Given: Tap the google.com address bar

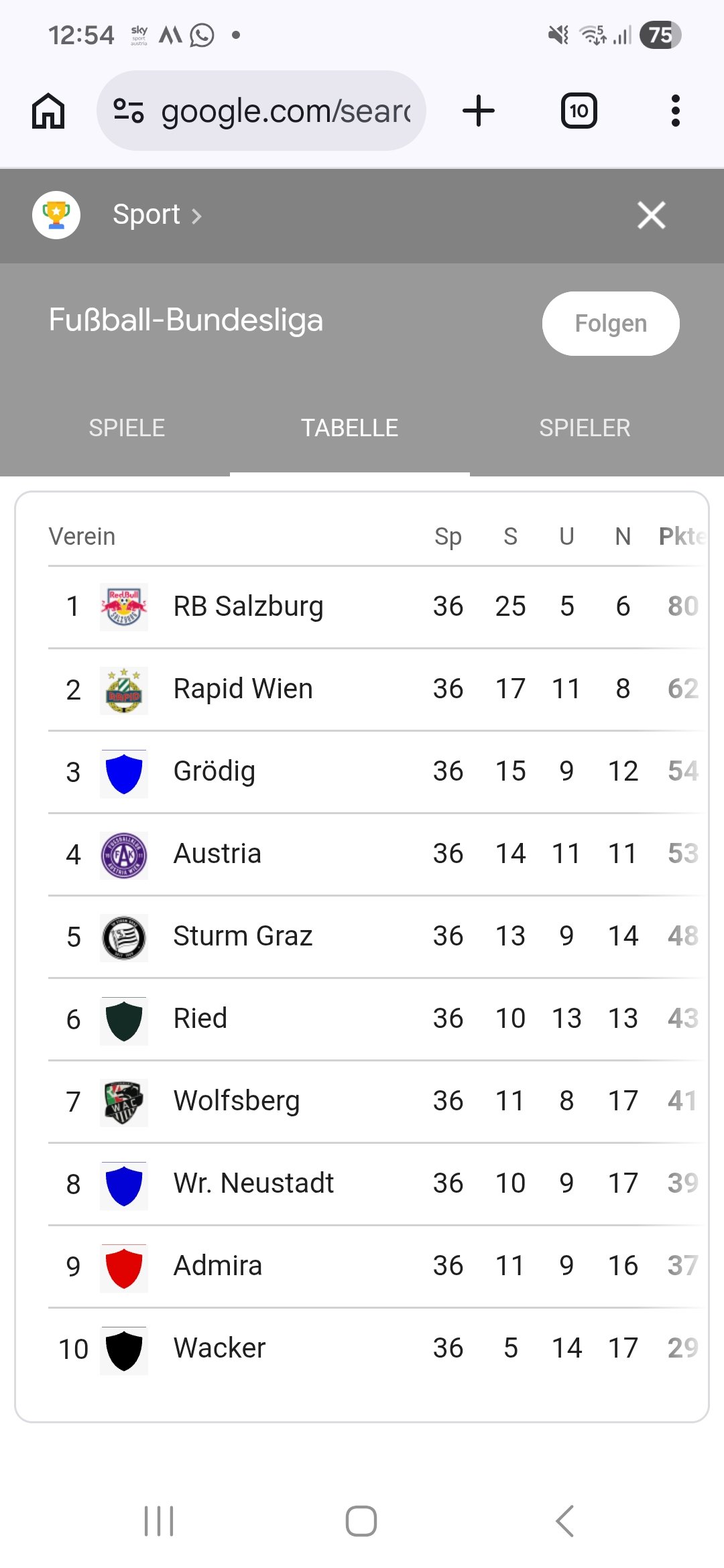Looking at the screenshot, I should [x=285, y=111].
